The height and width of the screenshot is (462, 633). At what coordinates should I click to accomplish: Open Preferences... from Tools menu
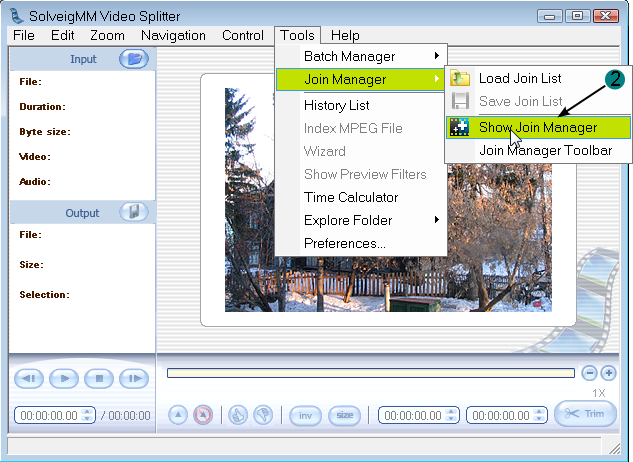[361, 244]
